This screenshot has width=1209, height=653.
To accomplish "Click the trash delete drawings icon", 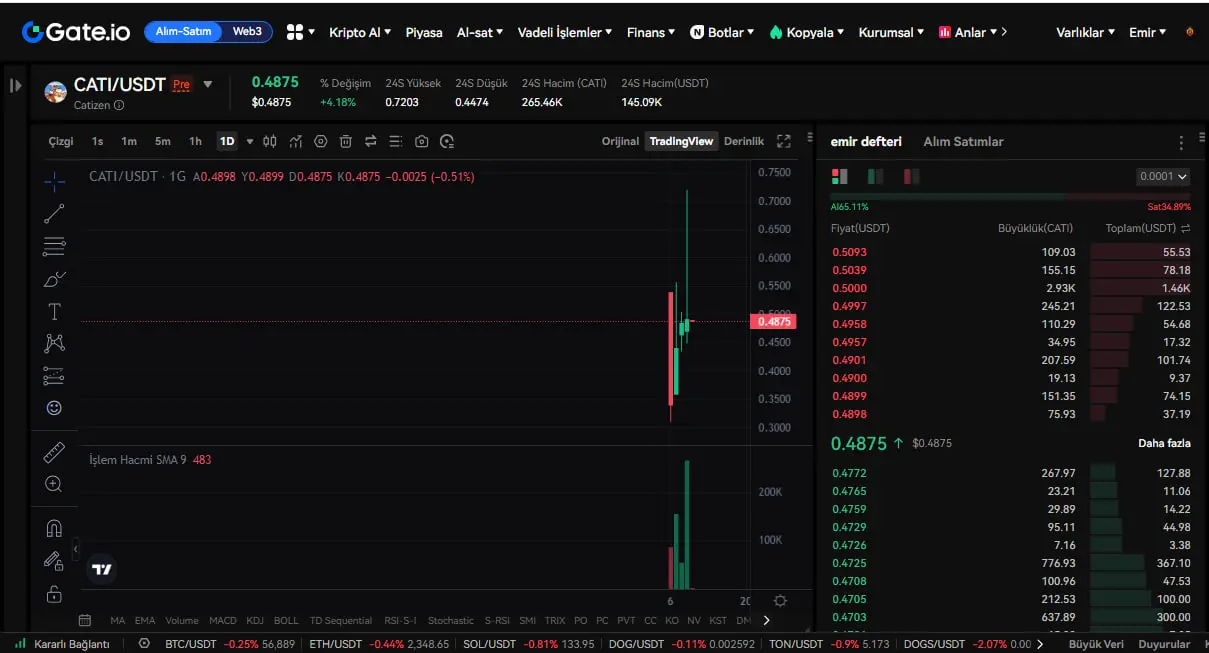I will tap(346, 141).
